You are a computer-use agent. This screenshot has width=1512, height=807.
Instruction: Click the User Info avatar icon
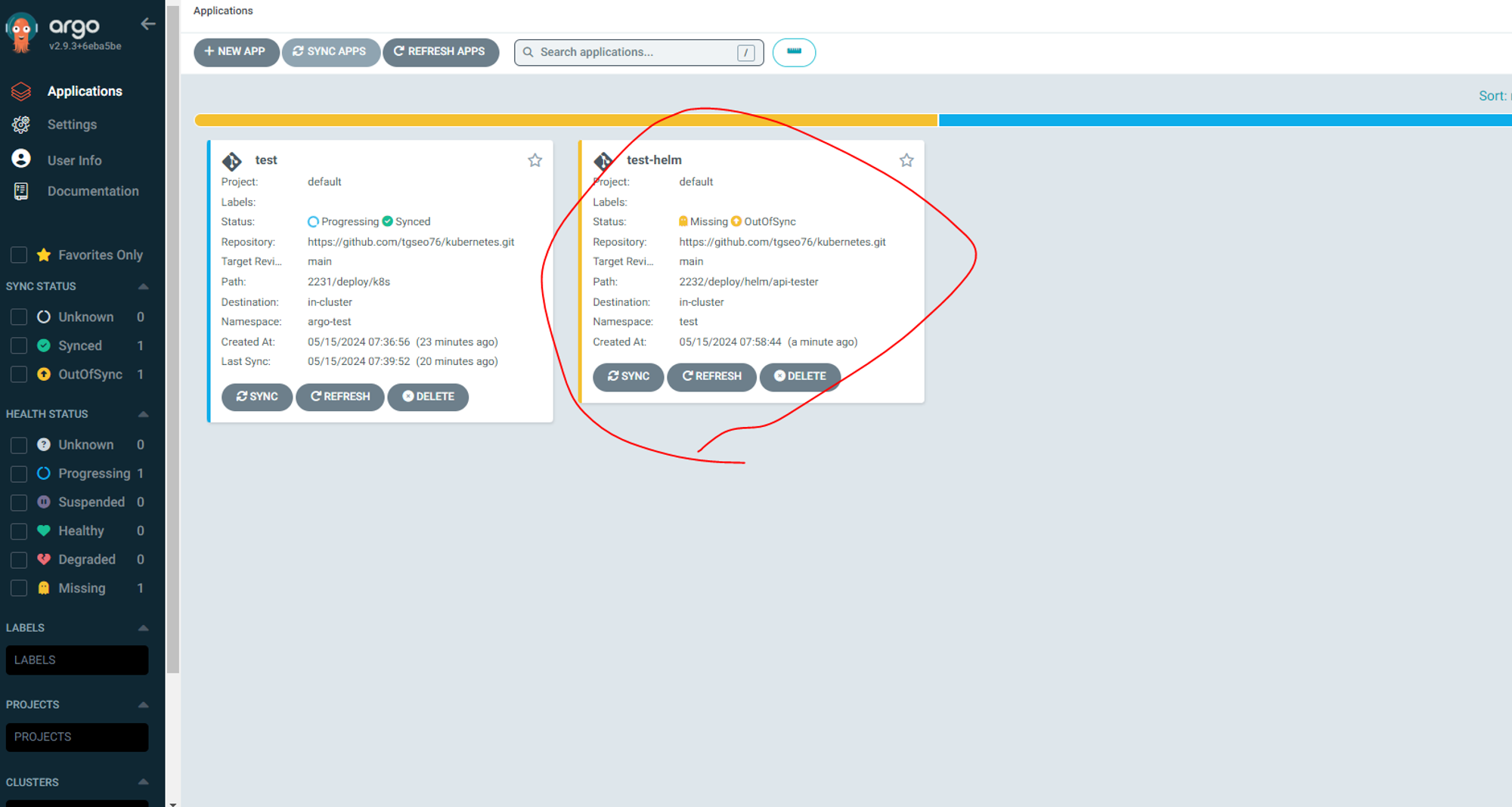(21, 159)
